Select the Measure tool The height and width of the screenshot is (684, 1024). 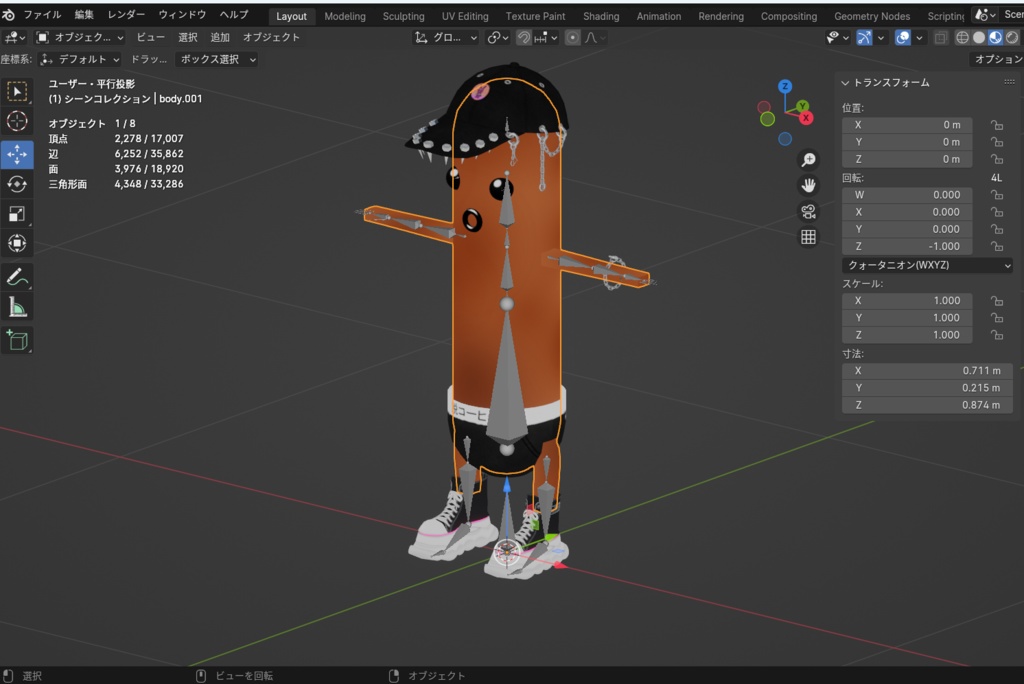pos(17,307)
